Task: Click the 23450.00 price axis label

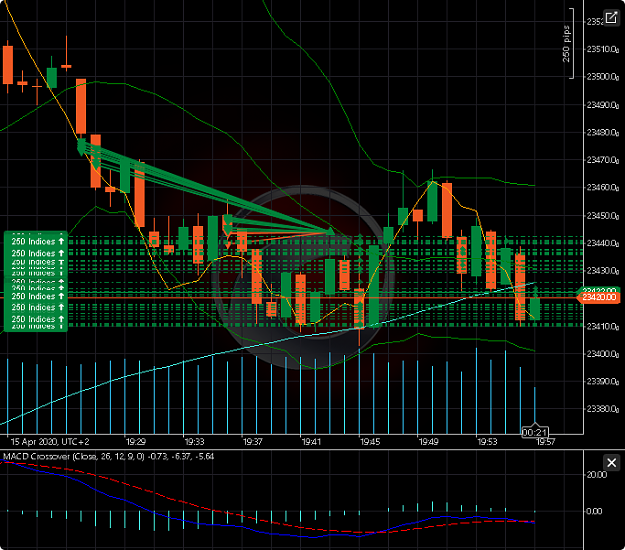Action: (603, 215)
